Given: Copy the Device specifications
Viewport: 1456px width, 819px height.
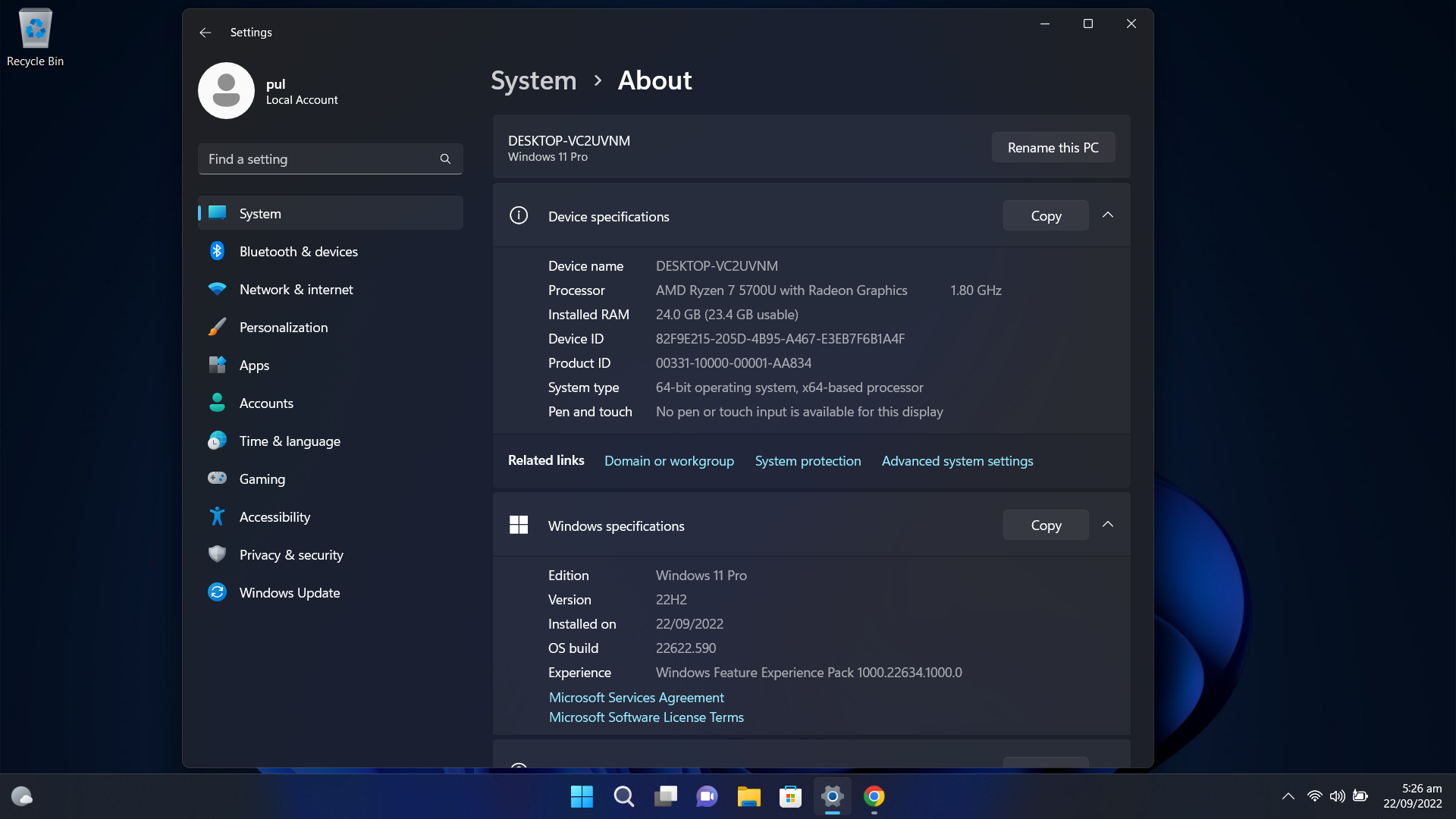Looking at the screenshot, I should click(x=1046, y=215).
